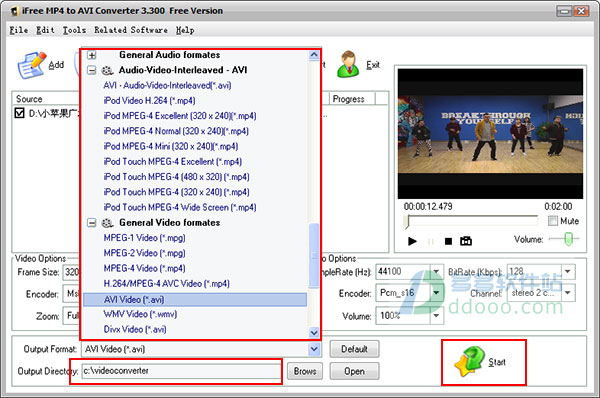Click the Default button
Screen dimensions: 600x398
point(354,349)
